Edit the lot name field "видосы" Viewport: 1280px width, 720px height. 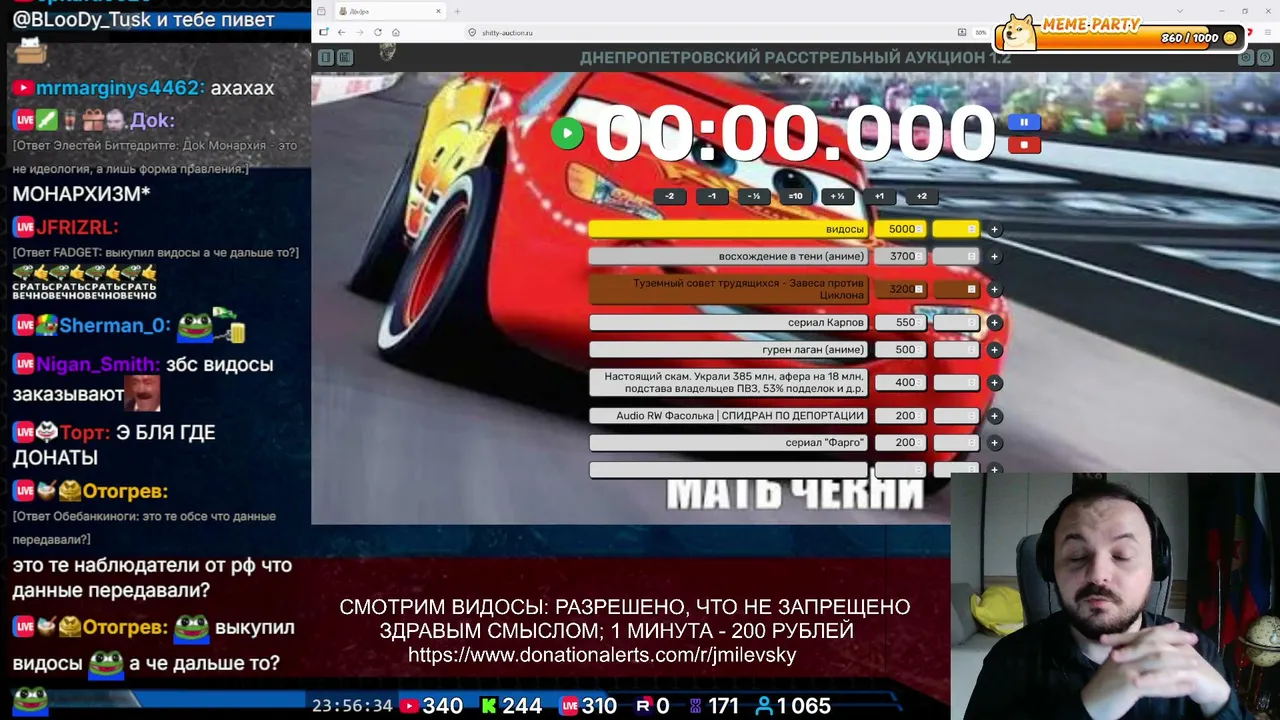click(728, 230)
